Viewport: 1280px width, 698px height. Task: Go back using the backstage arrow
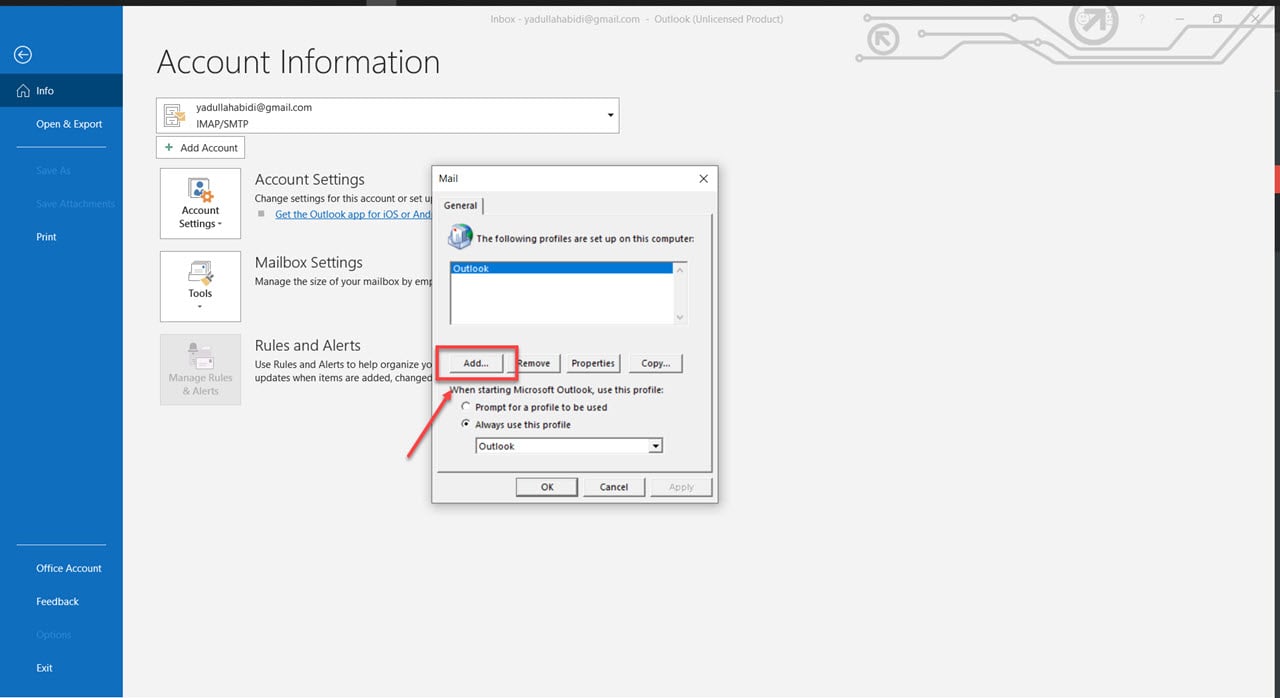(x=23, y=55)
